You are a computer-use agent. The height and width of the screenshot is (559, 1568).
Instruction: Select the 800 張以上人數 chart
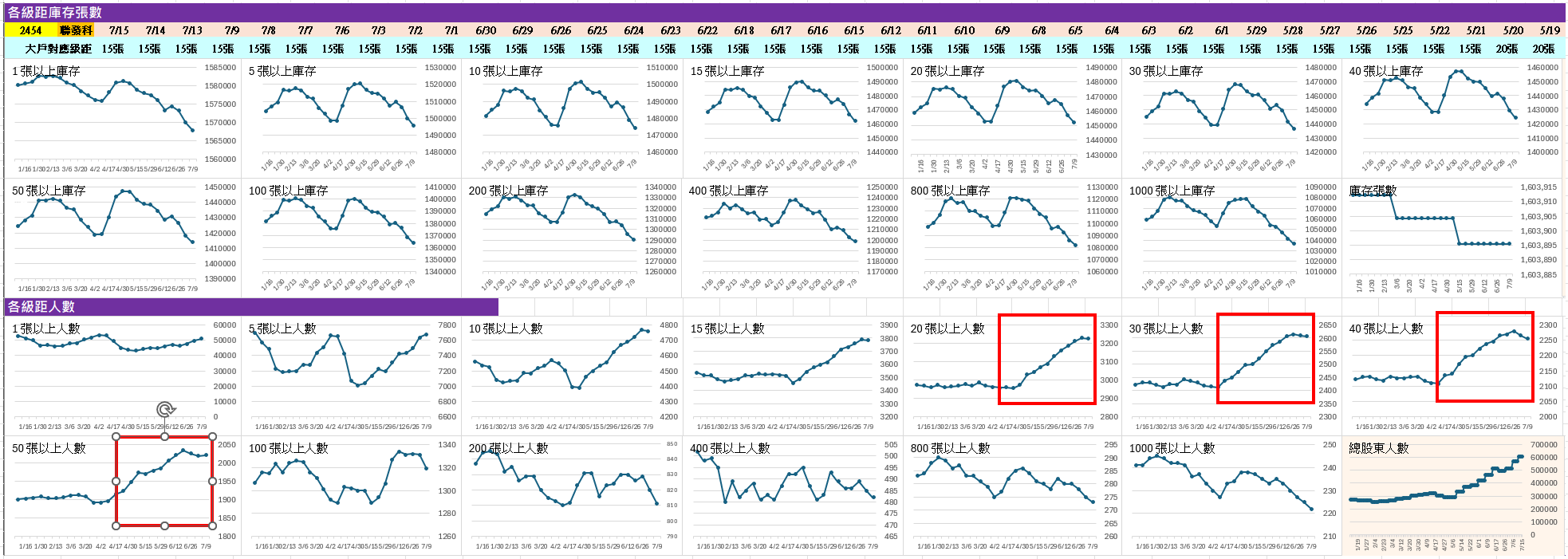tap(1013, 495)
